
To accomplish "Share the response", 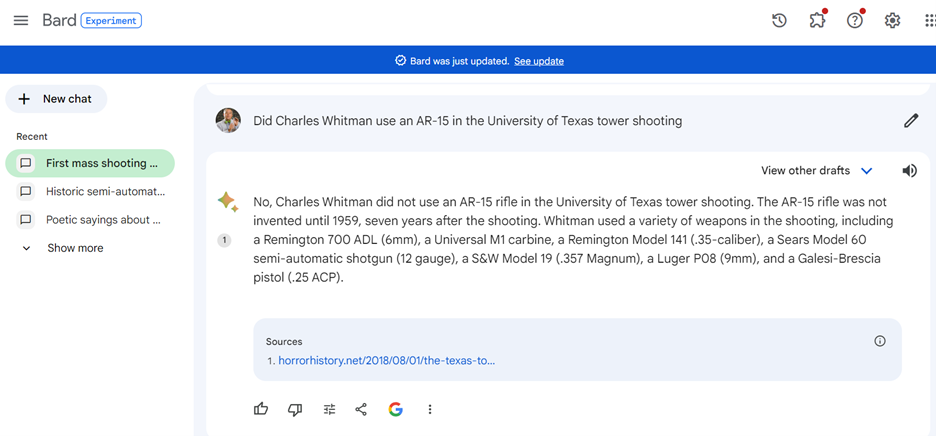I will click(361, 409).
